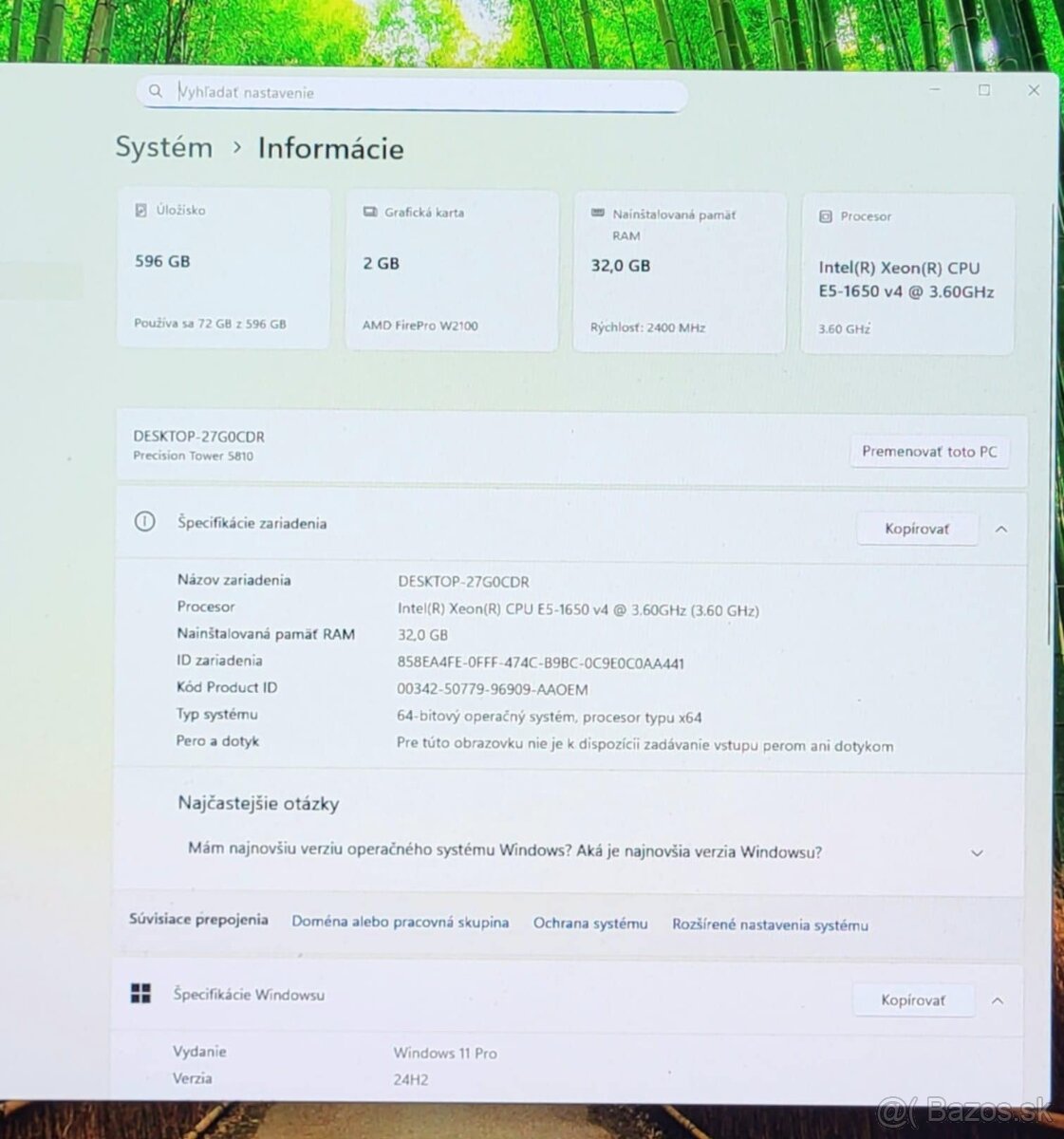Focus the Vyhľadať nastavenie search field
Screen dimensions: 1064x1139
[x=411, y=93]
